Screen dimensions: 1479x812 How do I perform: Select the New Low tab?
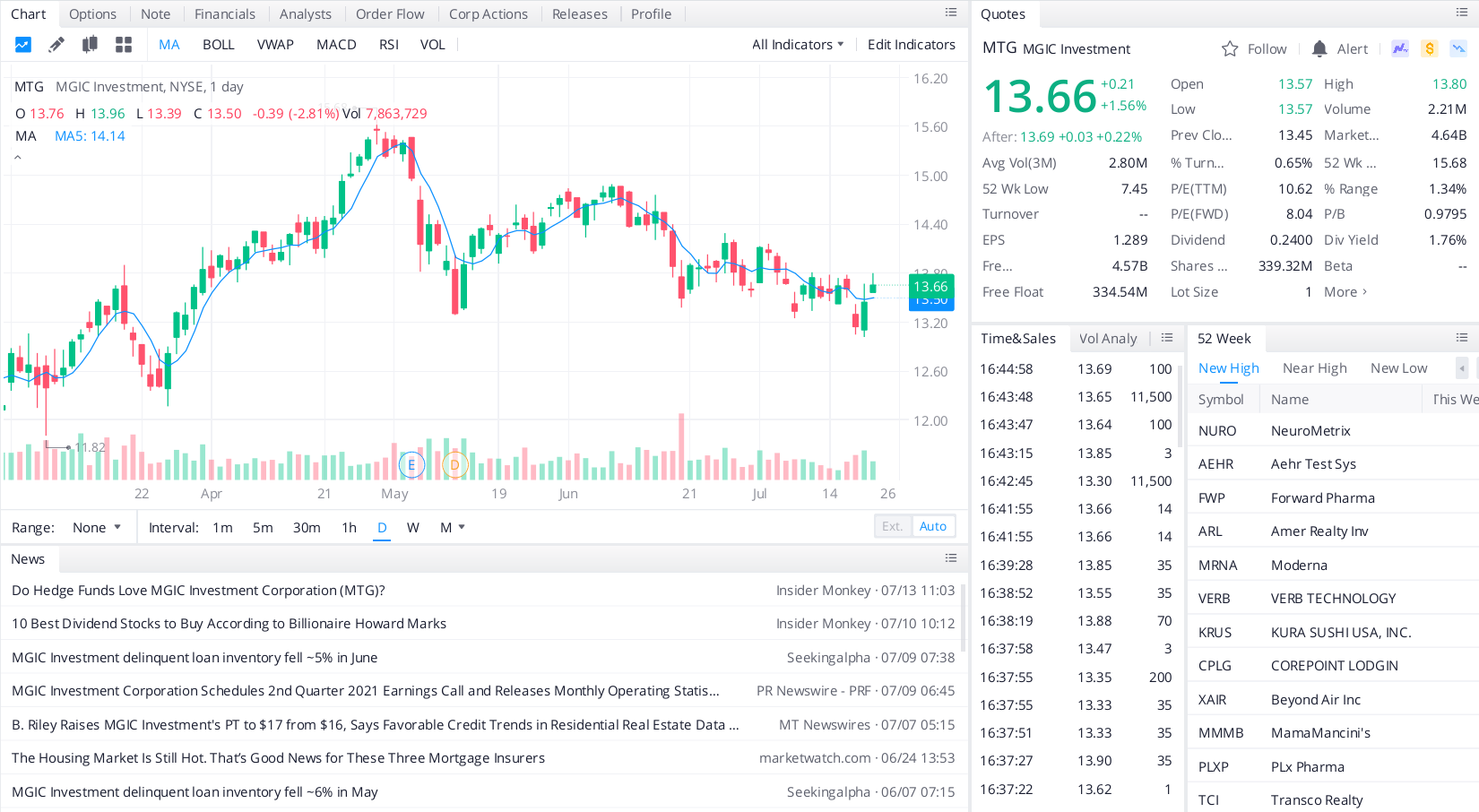1399,368
